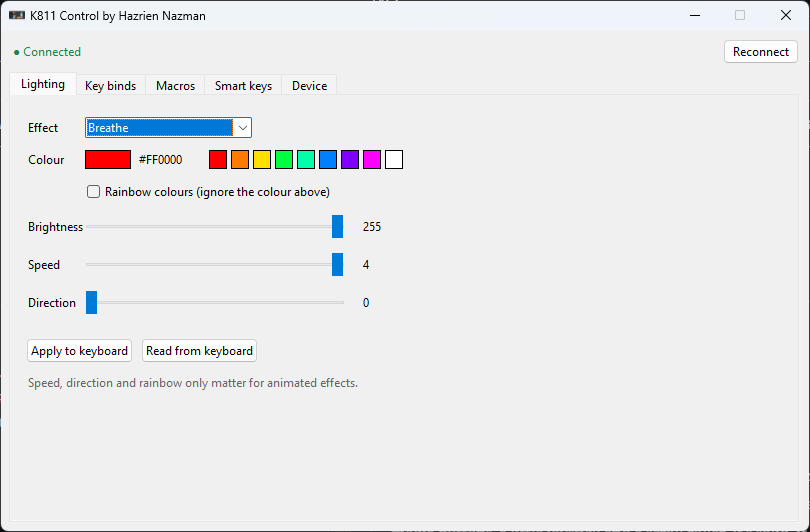This screenshot has width=810, height=532.
Task: Click the speed value 4
Action: (x=366, y=265)
